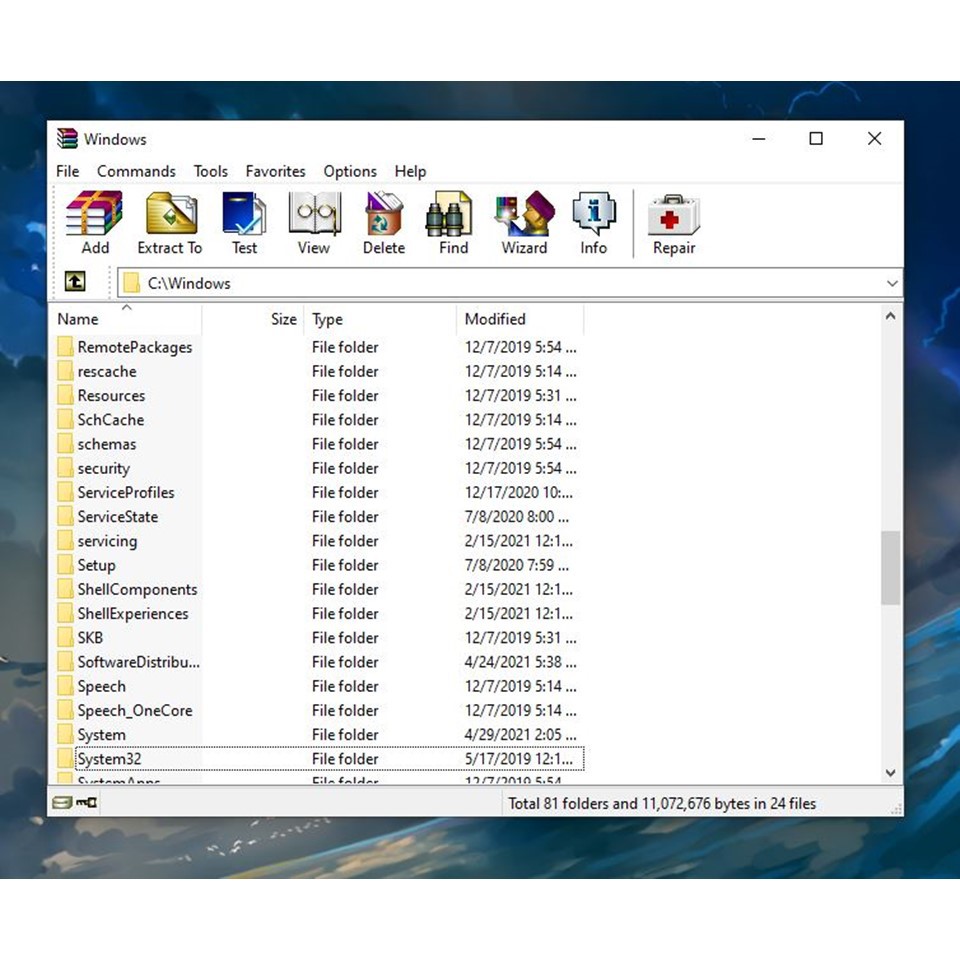Viewport: 960px width, 960px height.
Task: Open the Options menu
Action: [x=350, y=171]
